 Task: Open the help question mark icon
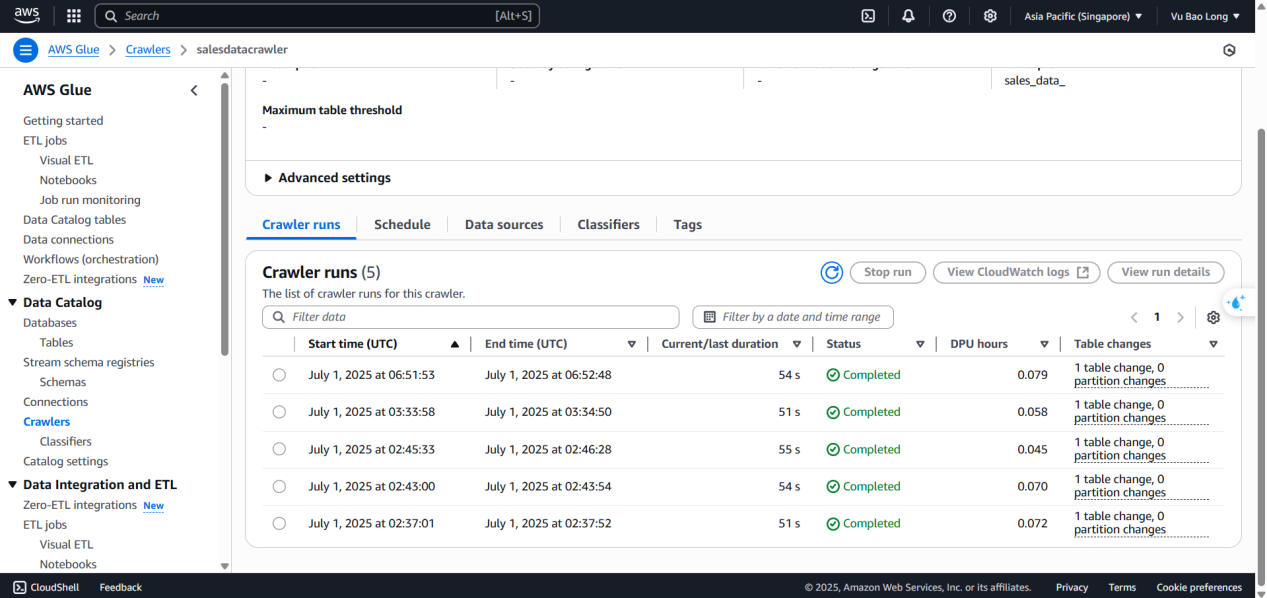pos(949,16)
